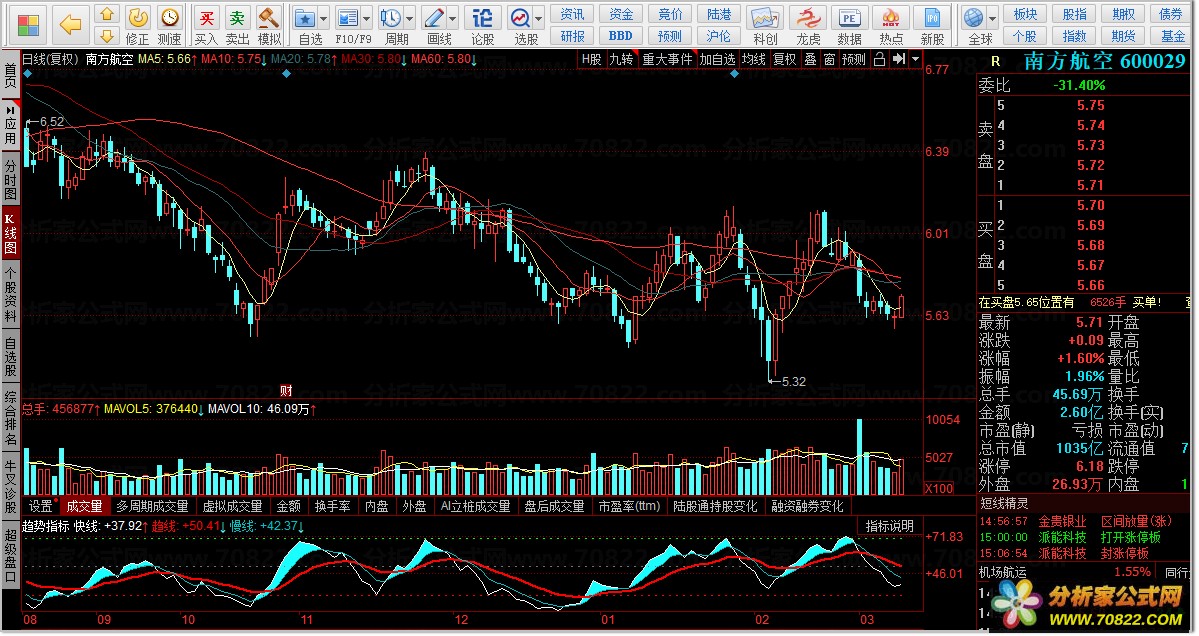Viewport: 1199px width, 636px height.
Task: Click the yellow up arrow icon
Action: [x=107, y=15]
